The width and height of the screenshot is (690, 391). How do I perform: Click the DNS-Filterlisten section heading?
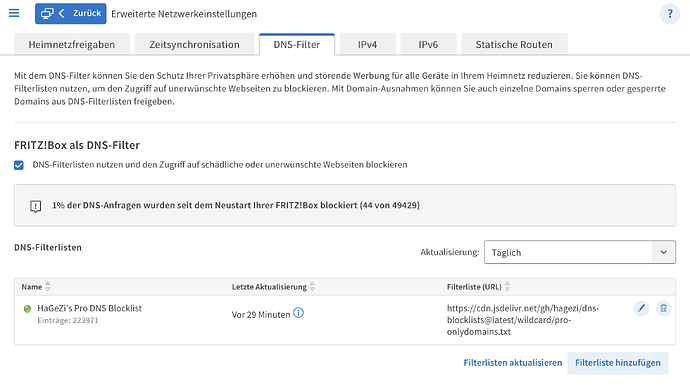point(48,248)
